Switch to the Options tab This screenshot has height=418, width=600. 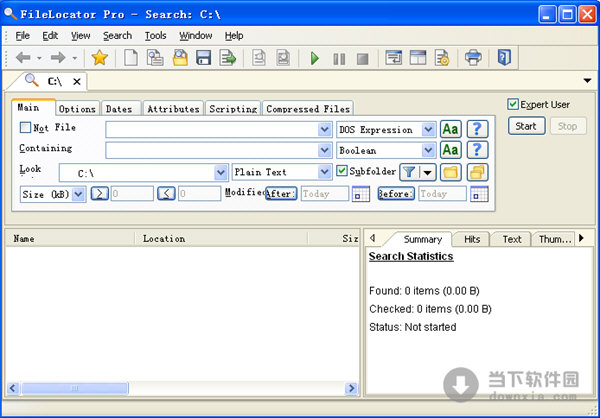click(x=77, y=109)
